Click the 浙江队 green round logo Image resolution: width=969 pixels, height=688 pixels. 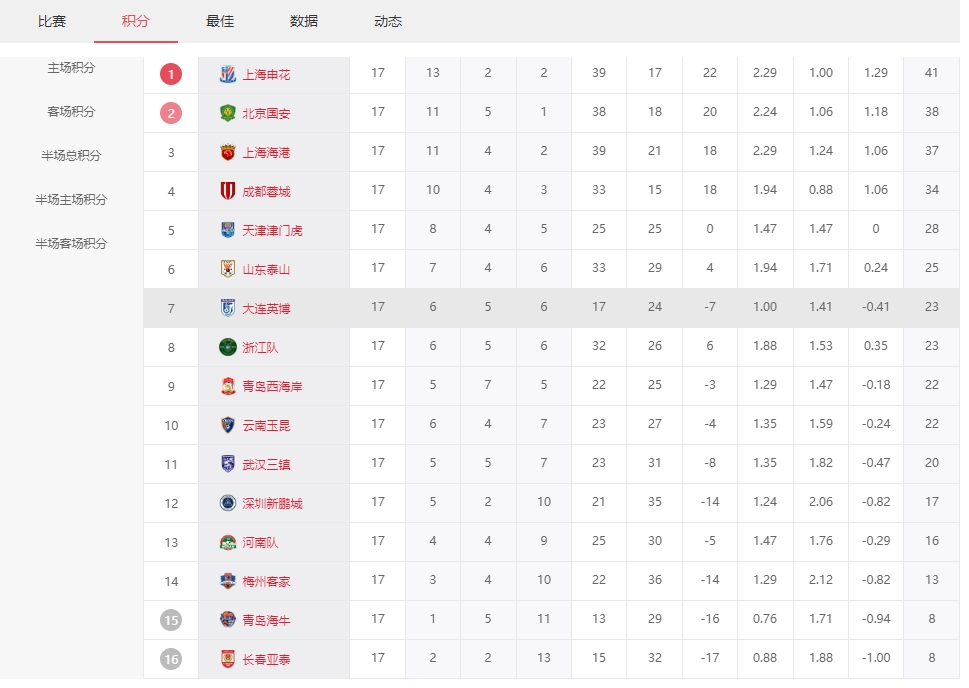[x=228, y=347]
